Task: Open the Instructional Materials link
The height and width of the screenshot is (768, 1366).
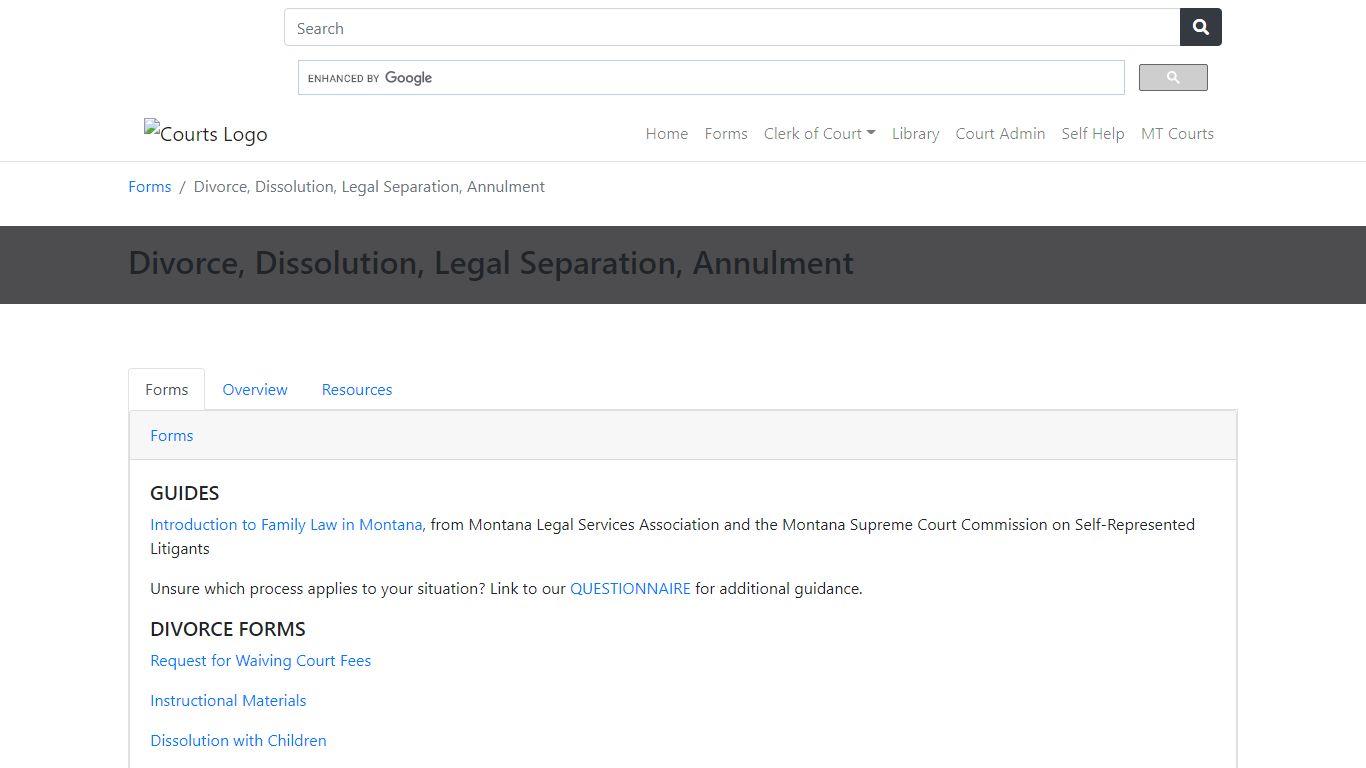Action: click(228, 700)
